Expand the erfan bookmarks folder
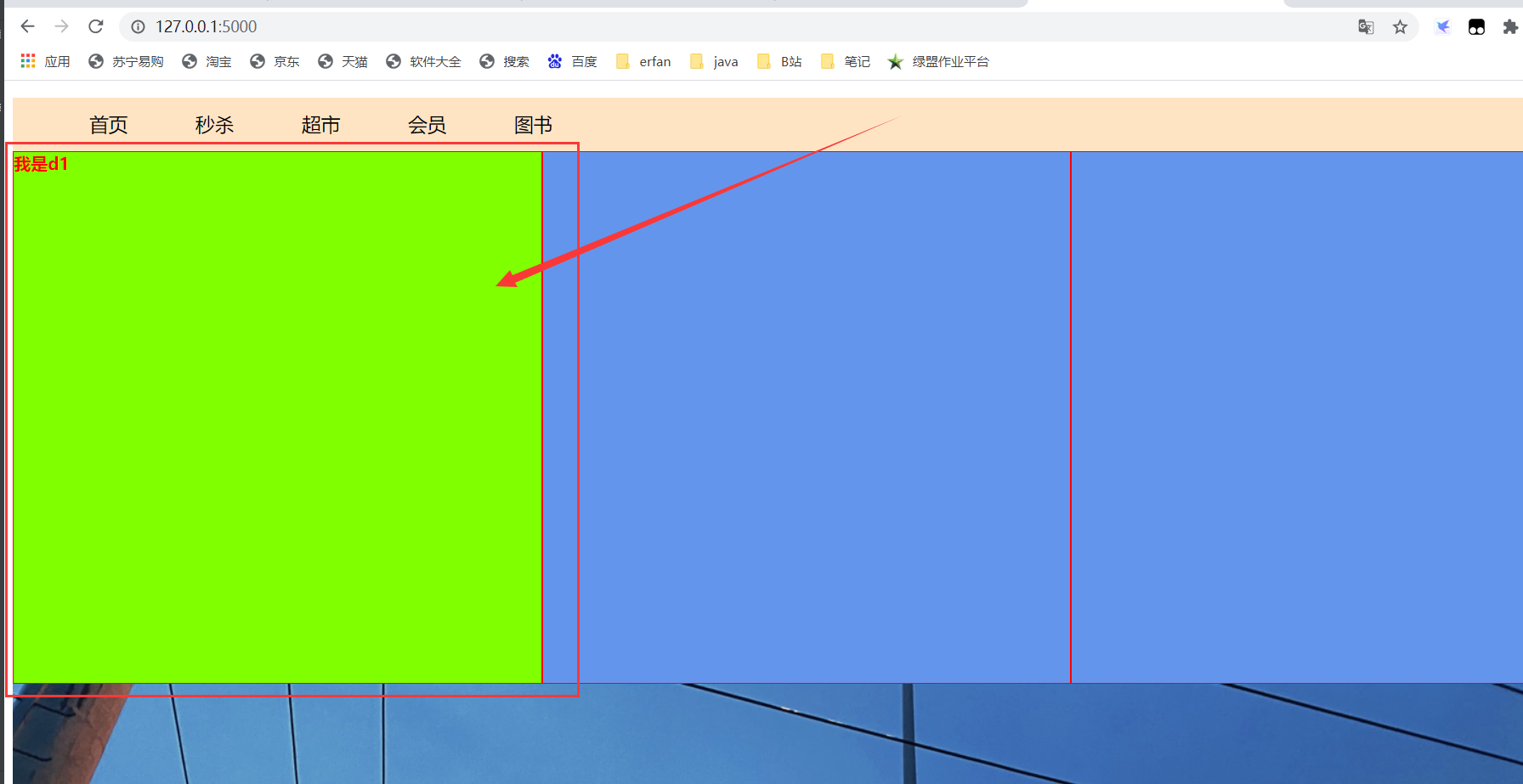1523x784 pixels. (643, 60)
